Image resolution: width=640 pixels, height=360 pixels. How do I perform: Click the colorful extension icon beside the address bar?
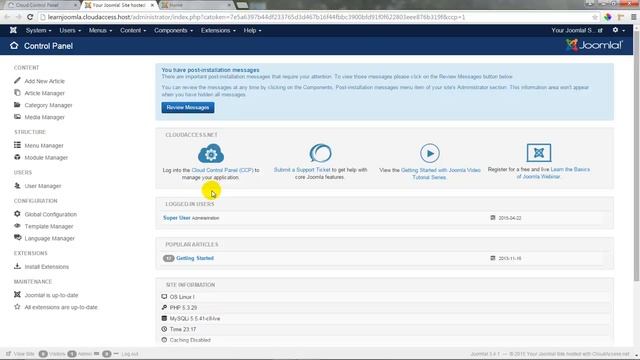pyautogui.click(x=608, y=17)
